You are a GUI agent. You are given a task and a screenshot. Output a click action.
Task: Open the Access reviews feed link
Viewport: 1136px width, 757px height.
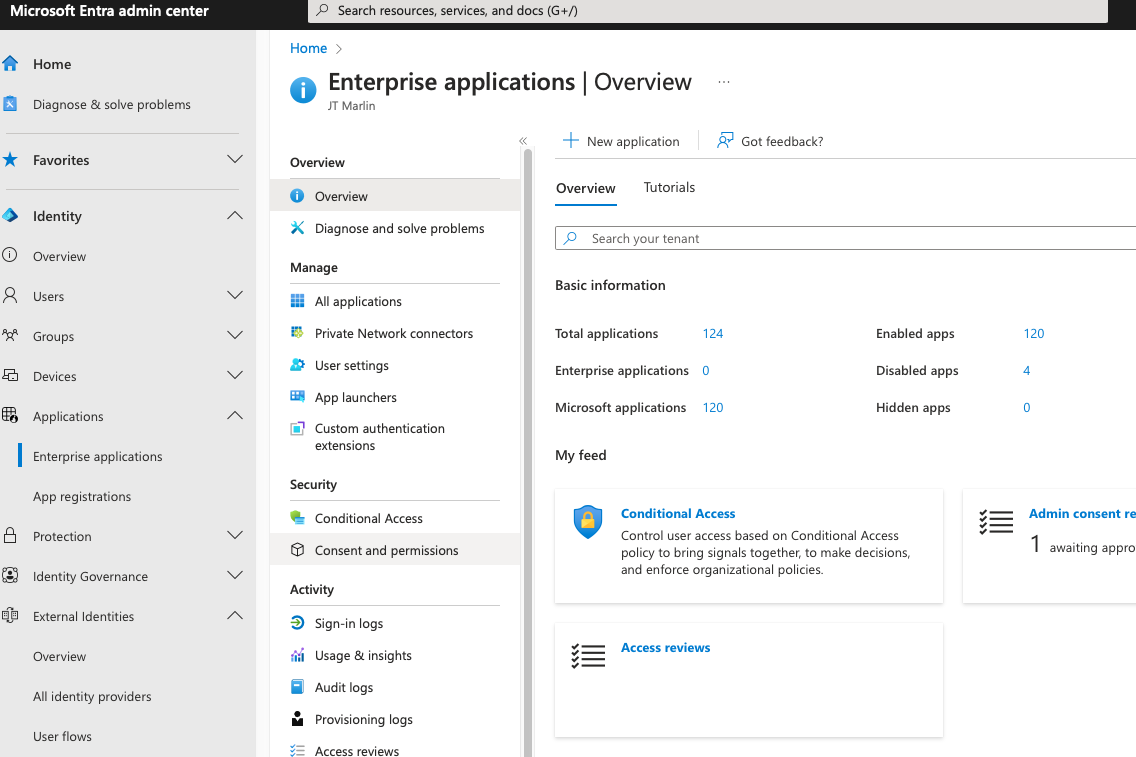click(665, 647)
